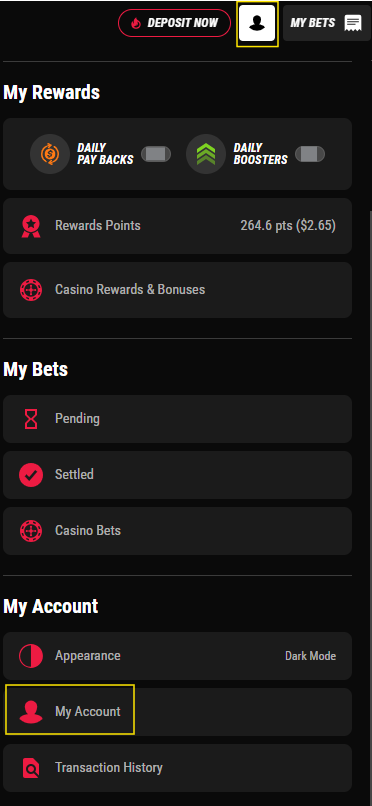Click the Casino Bets chip icon

pyautogui.click(x=31, y=530)
